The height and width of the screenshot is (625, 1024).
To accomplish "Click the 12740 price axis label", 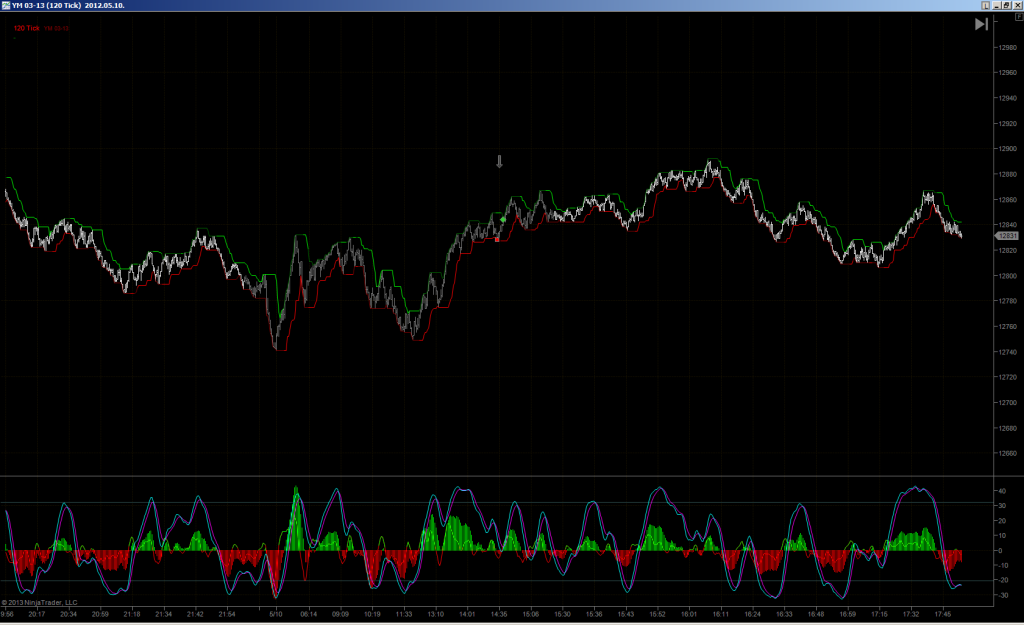I will [x=1008, y=352].
